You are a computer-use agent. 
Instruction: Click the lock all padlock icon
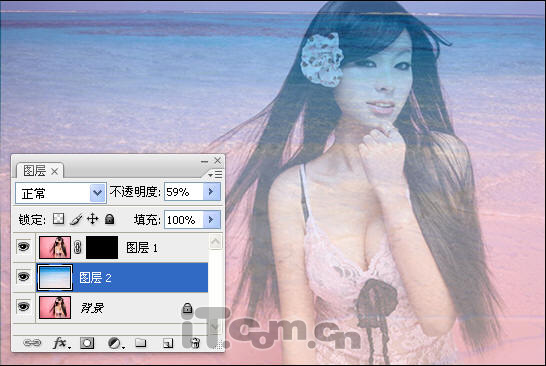pos(110,219)
